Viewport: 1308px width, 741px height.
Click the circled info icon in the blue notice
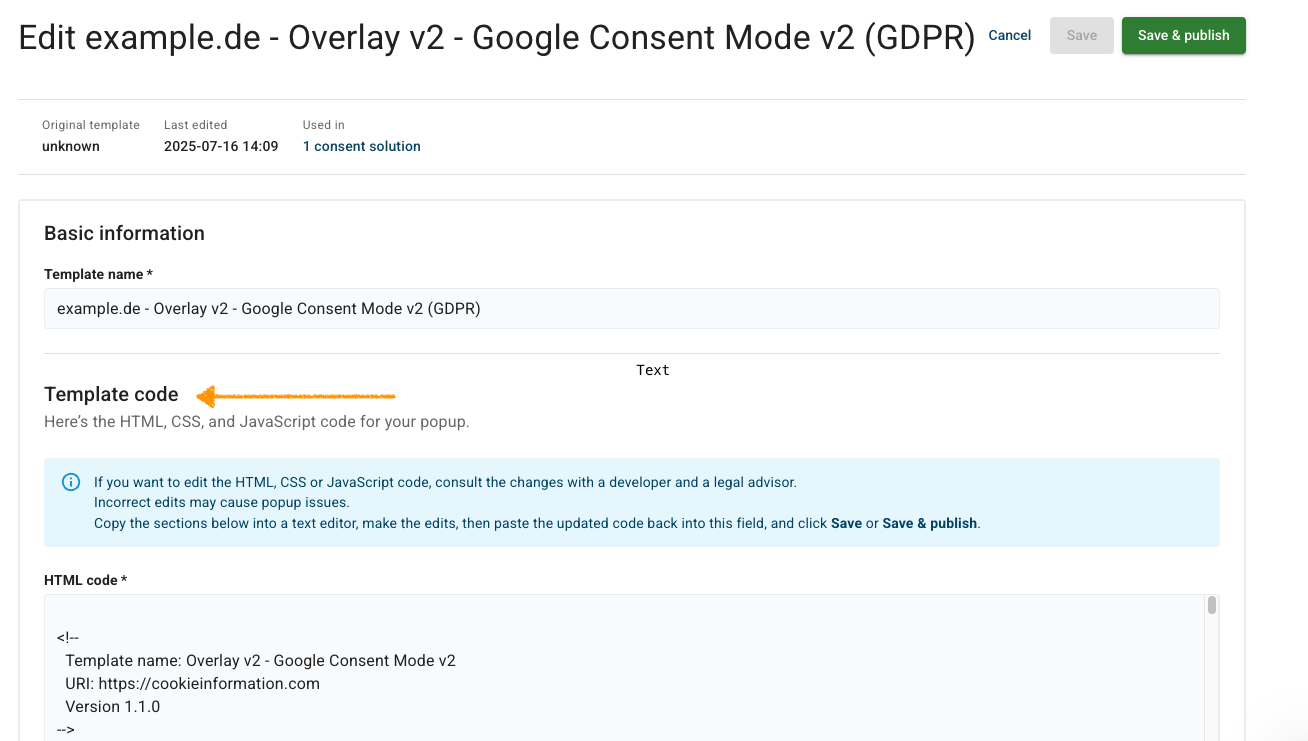[x=70, y=481]
